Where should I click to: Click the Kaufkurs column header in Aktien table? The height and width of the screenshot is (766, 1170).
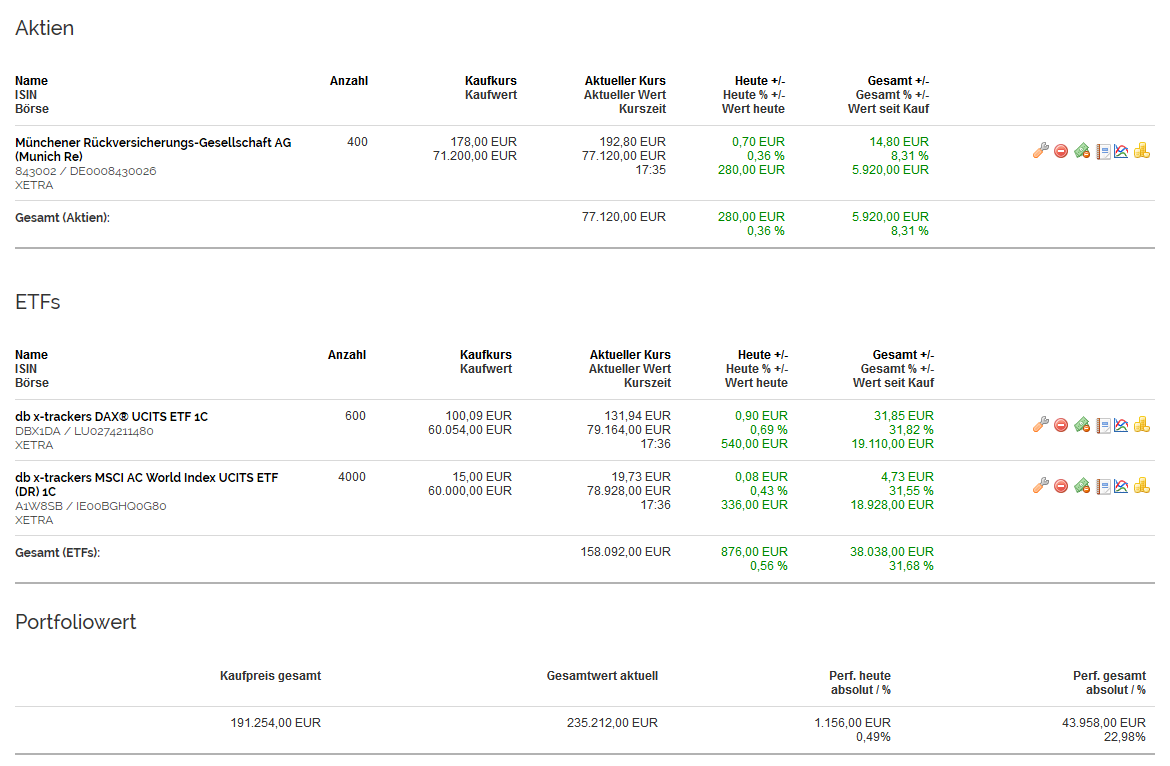point(490,81)
